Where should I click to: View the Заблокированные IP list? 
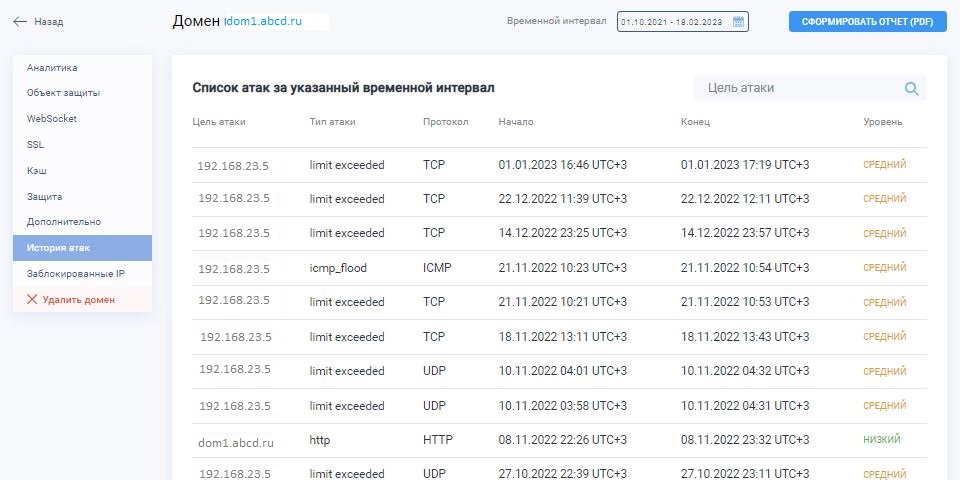pos(76,273)
